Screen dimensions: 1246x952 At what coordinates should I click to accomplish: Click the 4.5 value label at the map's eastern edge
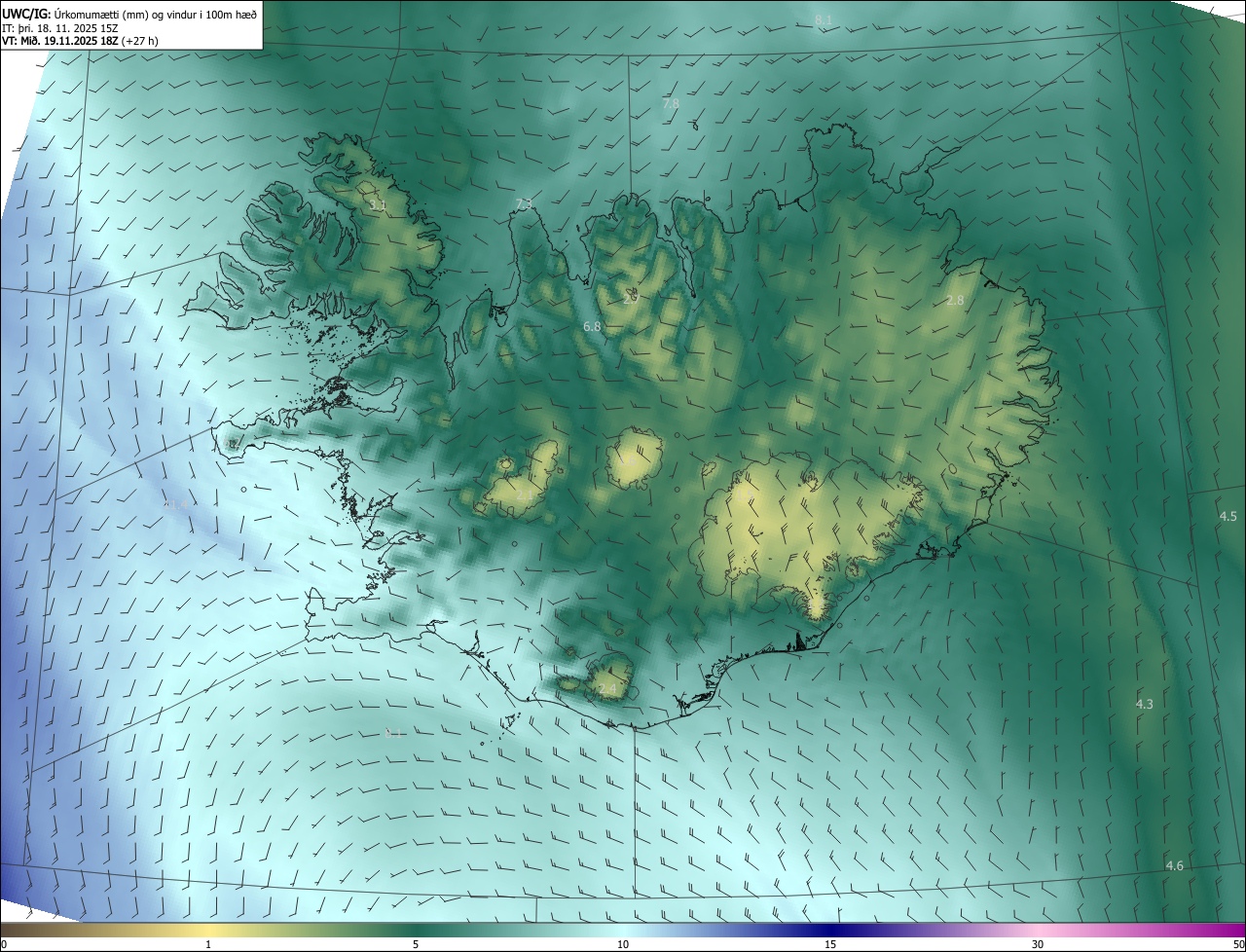1228,516
